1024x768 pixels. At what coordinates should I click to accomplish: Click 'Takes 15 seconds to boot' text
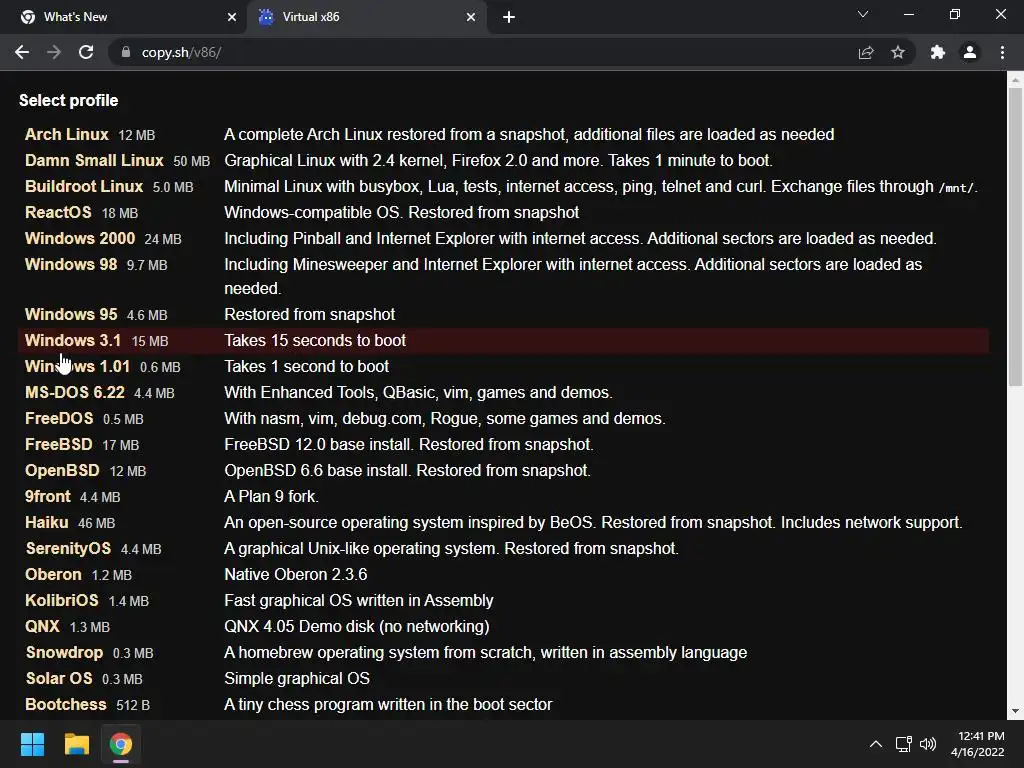[x=315, y=341]
